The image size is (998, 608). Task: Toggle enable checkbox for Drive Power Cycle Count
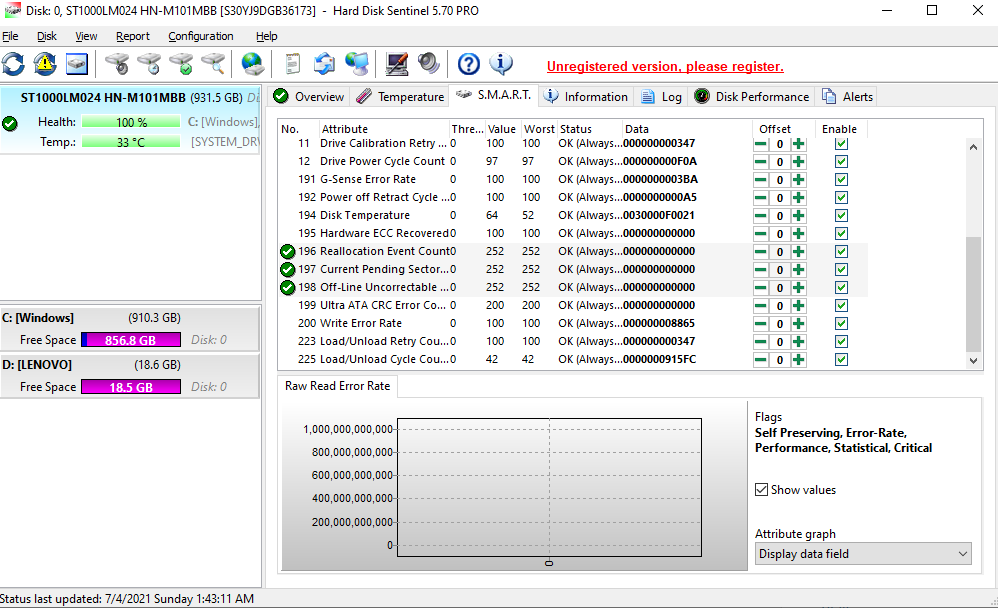point(841,162)
